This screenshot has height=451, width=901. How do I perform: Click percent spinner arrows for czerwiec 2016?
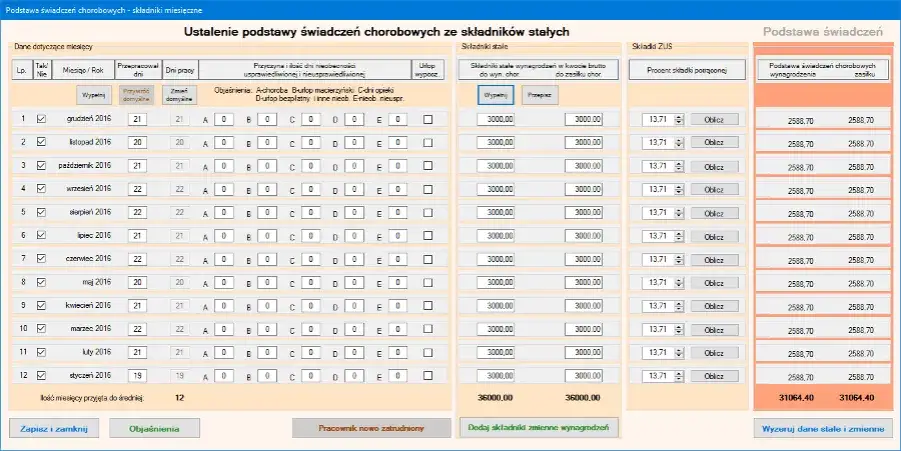click(x=679, y=259)
